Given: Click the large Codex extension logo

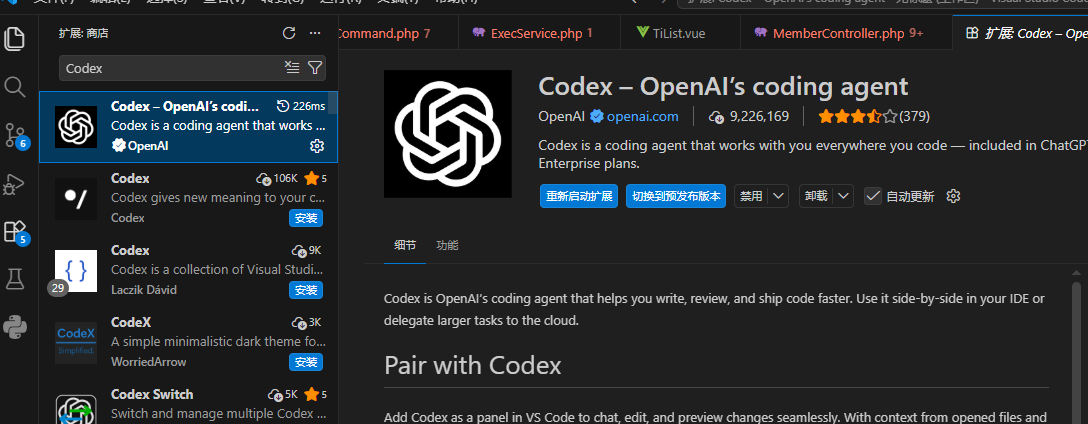Looking at the screenshot, I should 448,134.
